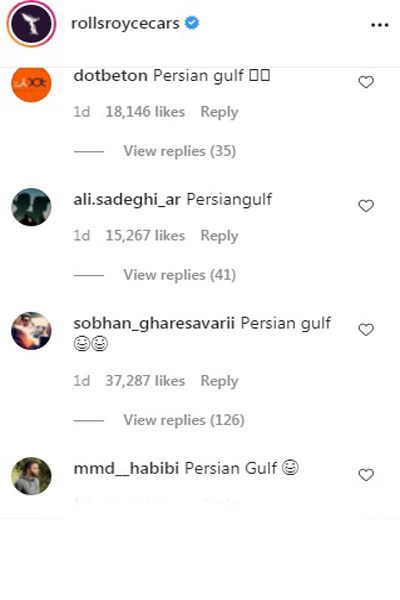Image resolution: width=400 pixels, height=600 pixels.
Task: Reply to ali.sadeghi_ar's comment
Action: (219, 236)
